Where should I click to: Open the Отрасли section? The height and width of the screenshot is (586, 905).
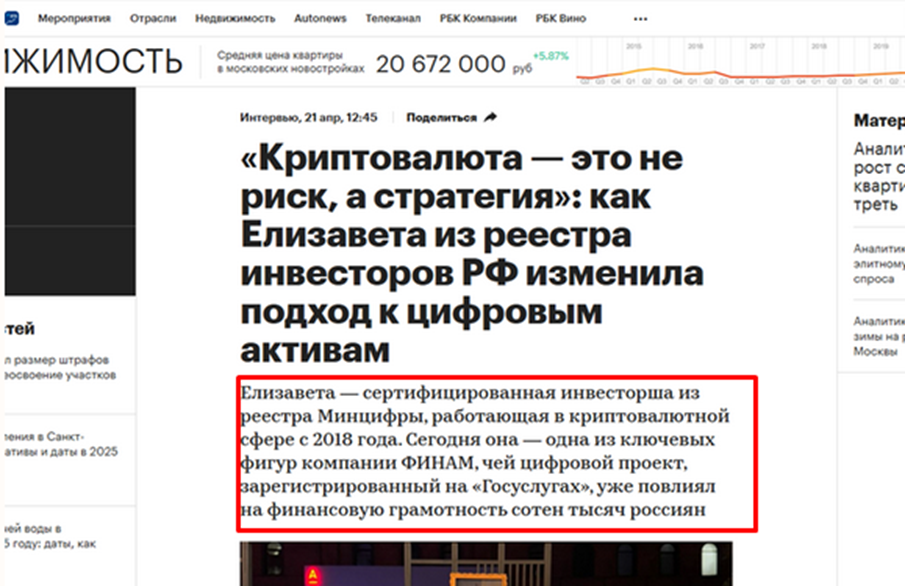tap(152, 17)
